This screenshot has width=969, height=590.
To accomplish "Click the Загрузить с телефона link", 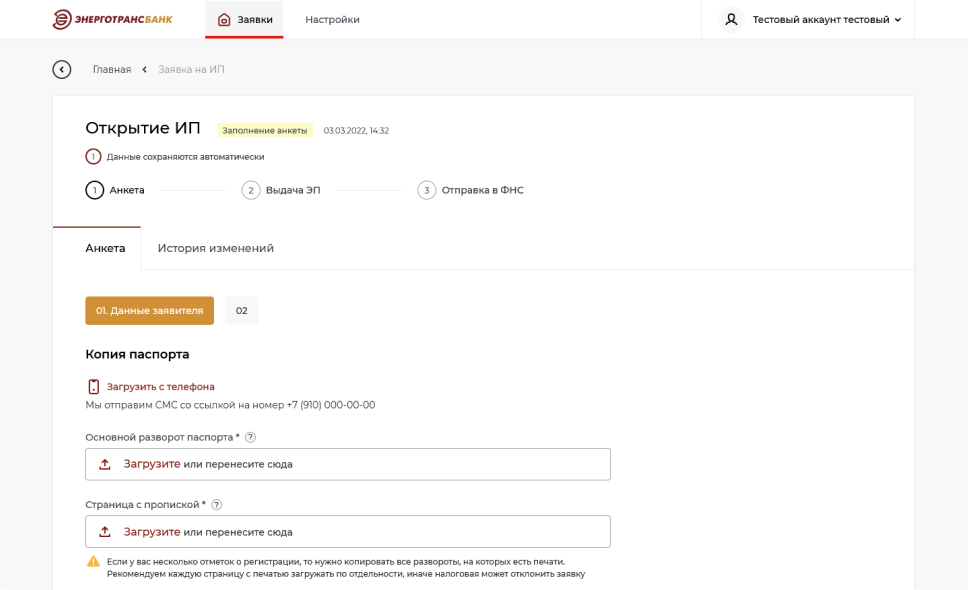I will (x=160, y=387).
